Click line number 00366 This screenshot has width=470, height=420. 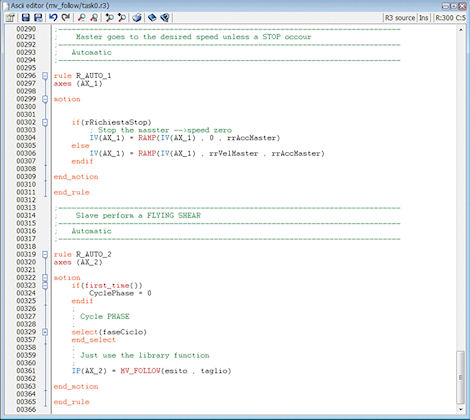(26, 410)
